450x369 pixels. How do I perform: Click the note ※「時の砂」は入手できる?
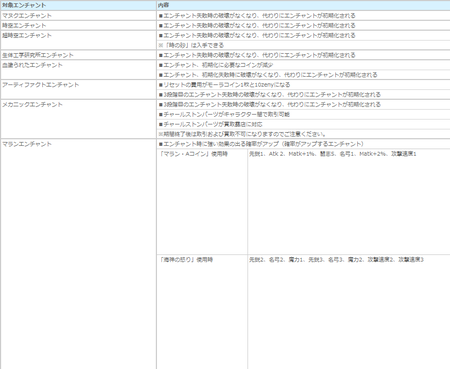click(191, 45)
